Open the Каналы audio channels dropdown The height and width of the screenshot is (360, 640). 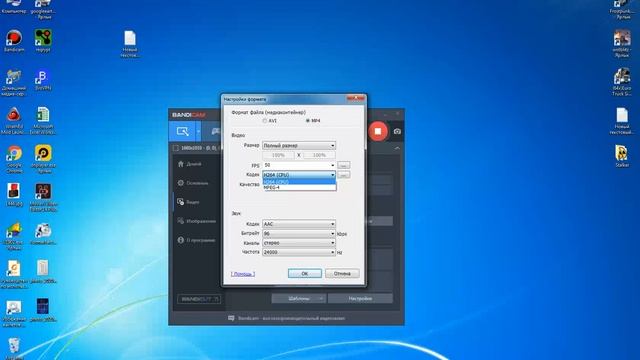pos(299,243)
